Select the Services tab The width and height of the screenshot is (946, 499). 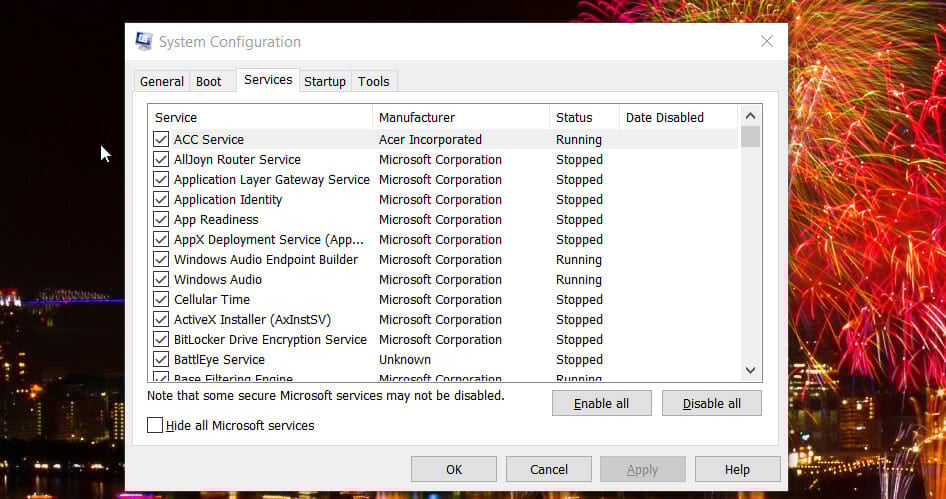(x=268, y=80)
